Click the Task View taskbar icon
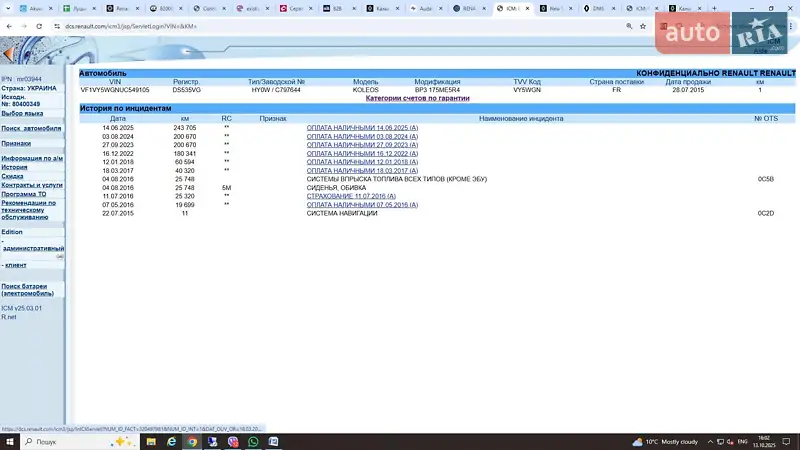This screenshot has height=450, width=800. coord(149,441)
